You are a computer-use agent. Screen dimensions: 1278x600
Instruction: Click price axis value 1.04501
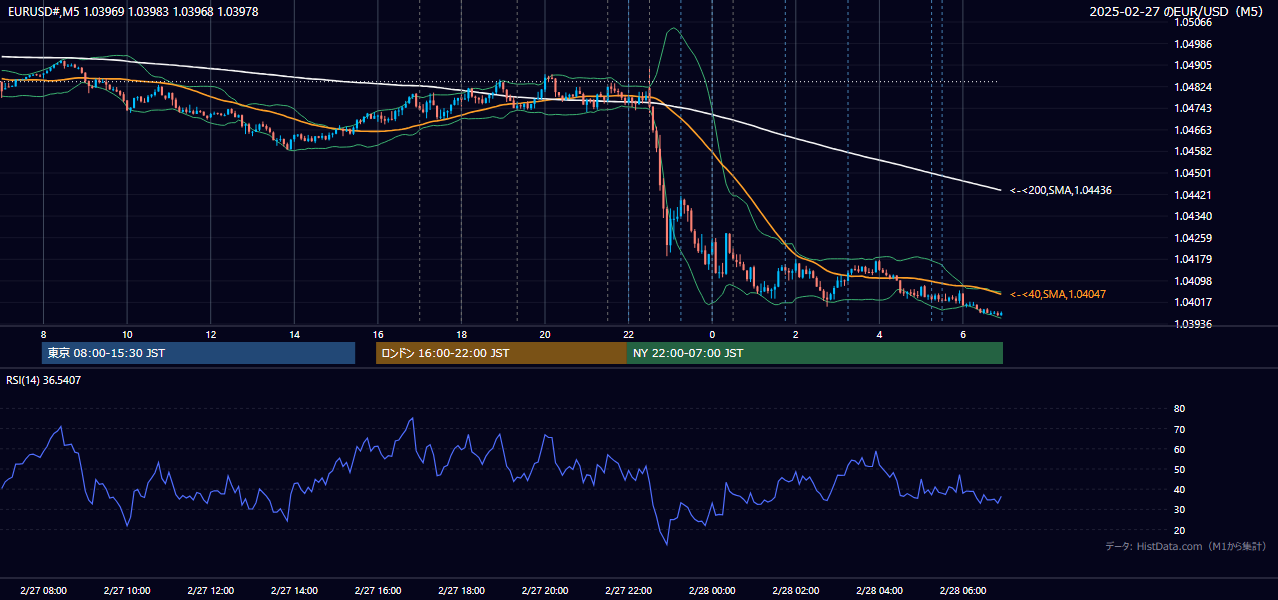tap(1193, 173)
